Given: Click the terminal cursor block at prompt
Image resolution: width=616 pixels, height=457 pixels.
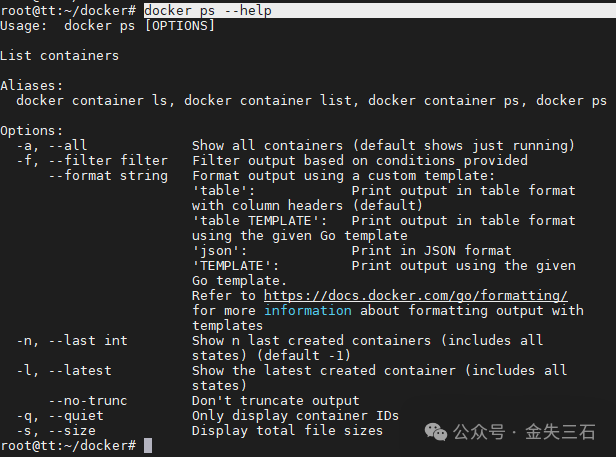Looking at the screenshot, I should pyautogui.click(x=148, y=446).
